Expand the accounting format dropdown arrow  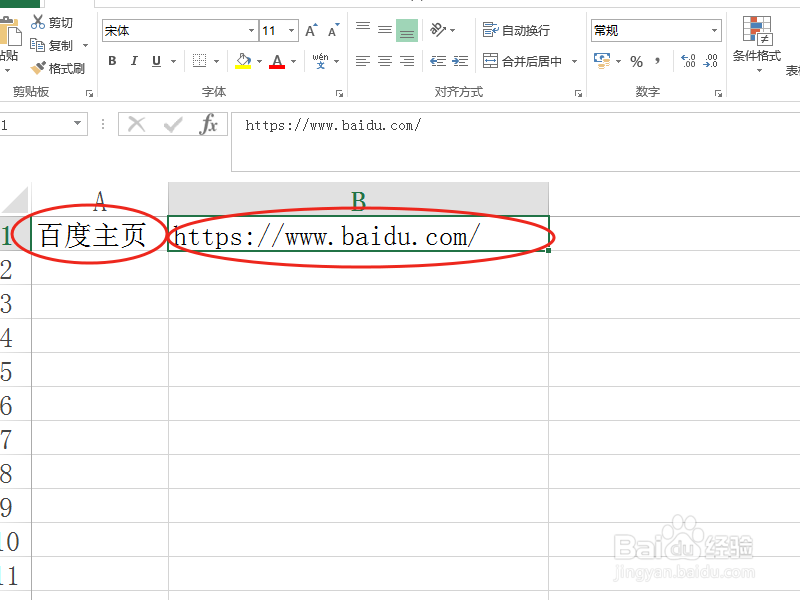coord(618,62)
